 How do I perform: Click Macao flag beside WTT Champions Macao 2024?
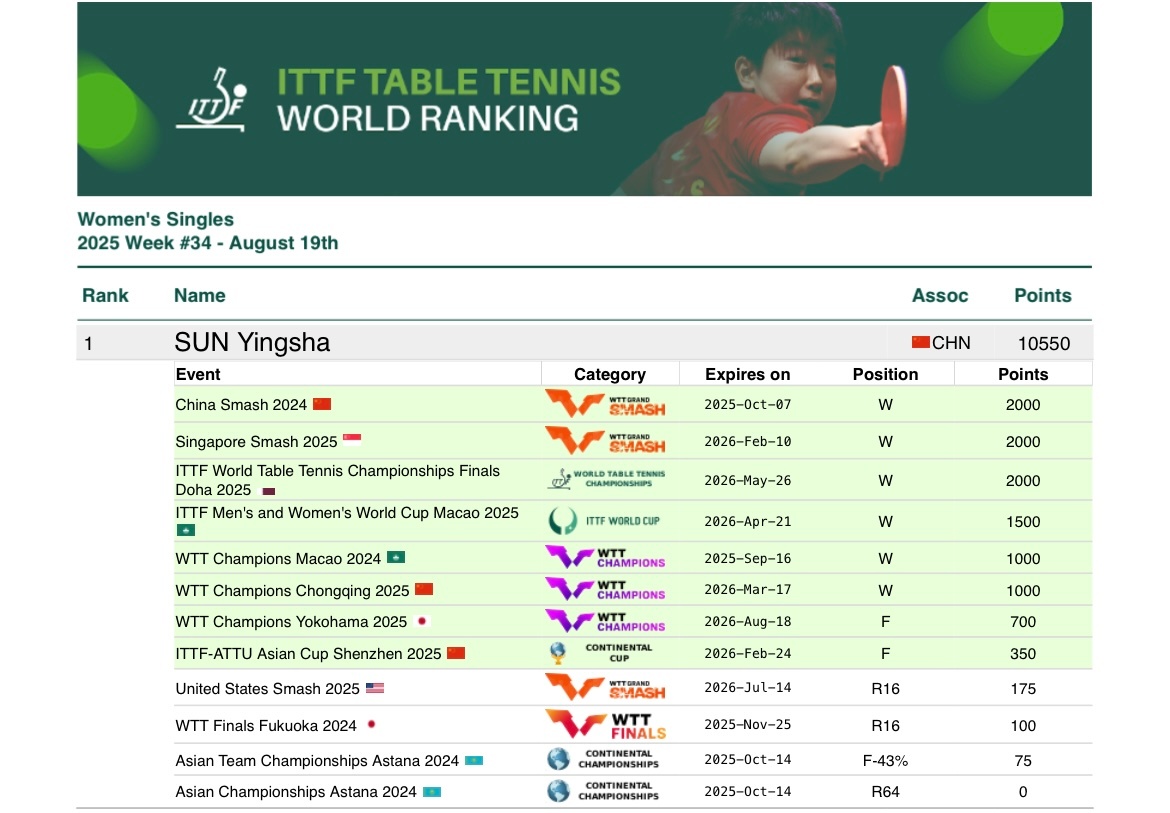click(395, 557)
